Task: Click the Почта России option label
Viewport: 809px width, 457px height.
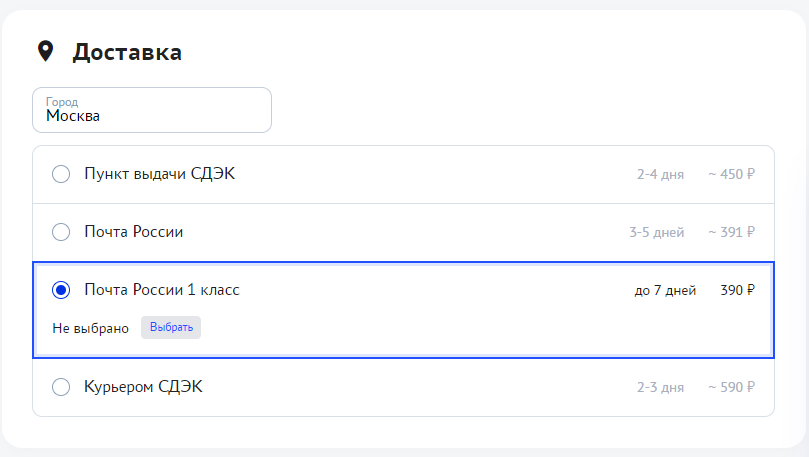Action: click(134, 232)
